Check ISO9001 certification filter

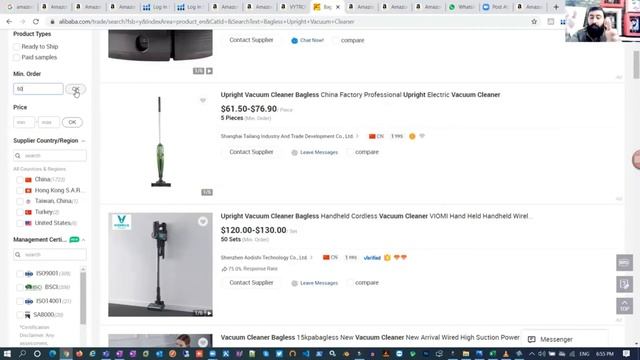tap(20, 274)
